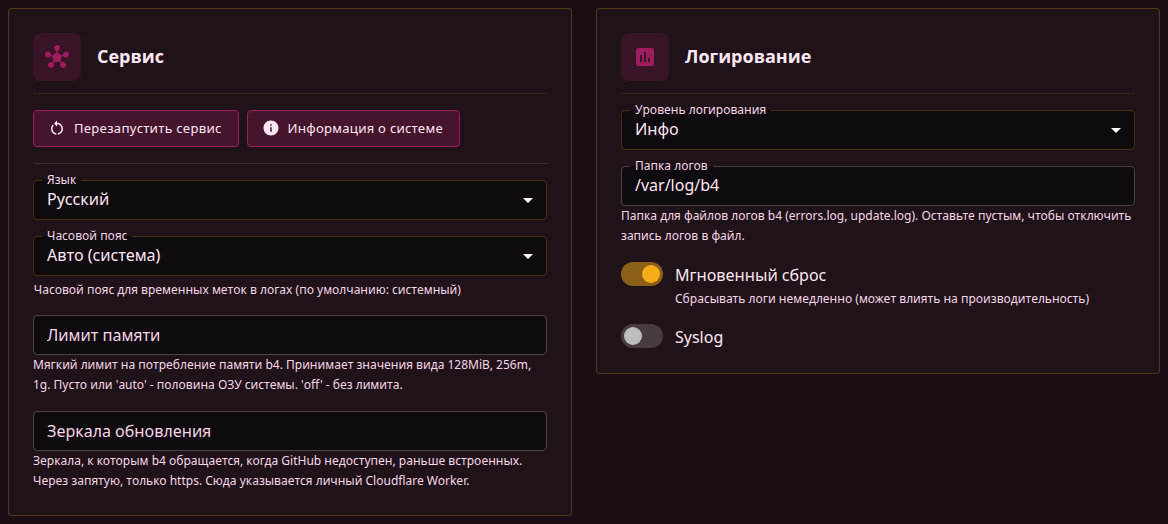Viewport: 1168px width, 524px height.
Task: Open the Уровень логирования dropdown
Action: click(877, 130)
